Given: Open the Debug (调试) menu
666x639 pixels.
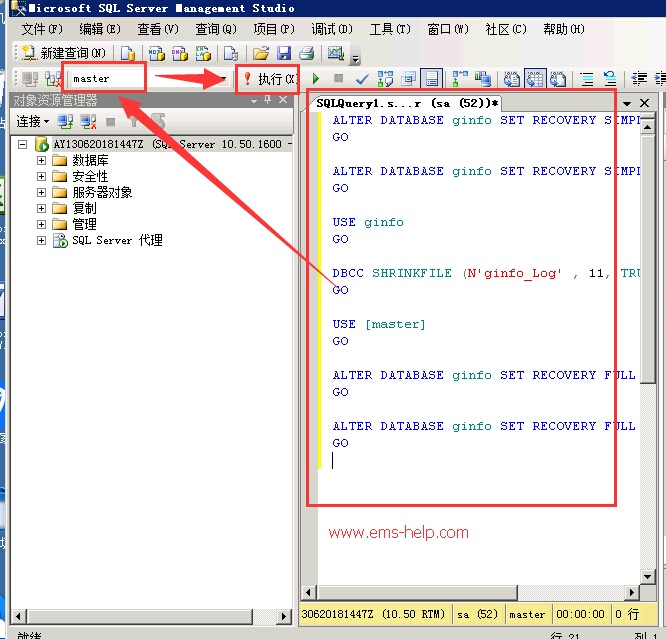Looking at the screenshot, I should pyautogui.click(x=332, y=29).
